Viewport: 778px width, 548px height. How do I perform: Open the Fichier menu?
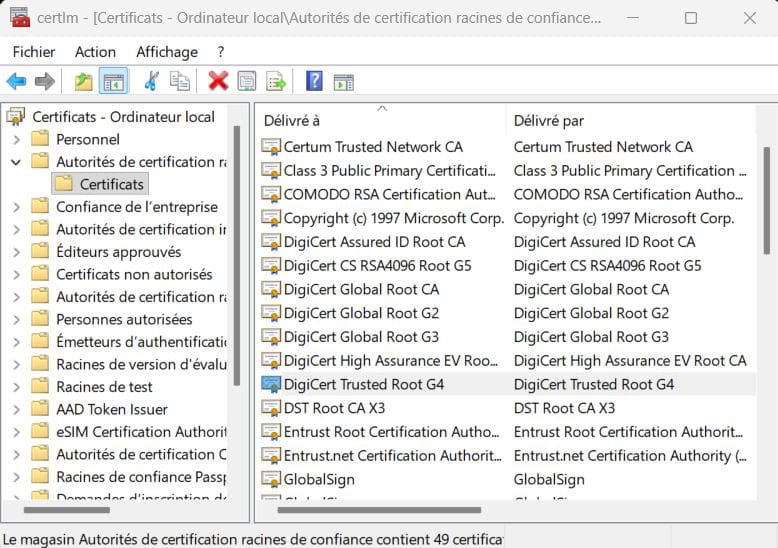pyautogui.click(x=34, y=52)
